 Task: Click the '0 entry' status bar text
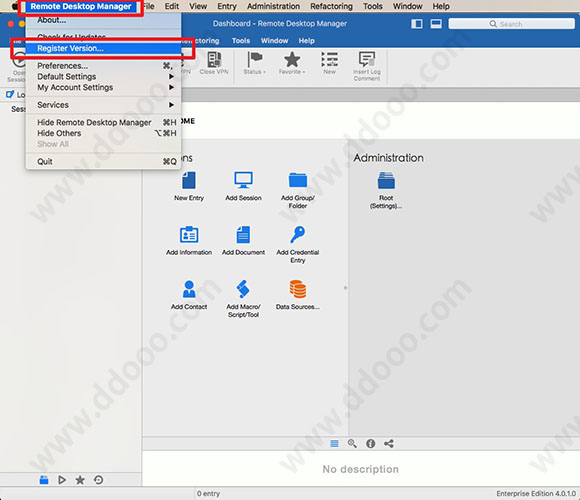coord(208,494)
